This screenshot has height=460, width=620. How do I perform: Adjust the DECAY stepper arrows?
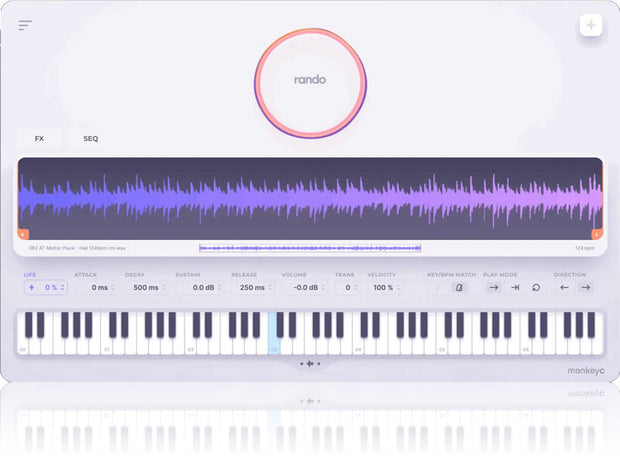(164, 288)
